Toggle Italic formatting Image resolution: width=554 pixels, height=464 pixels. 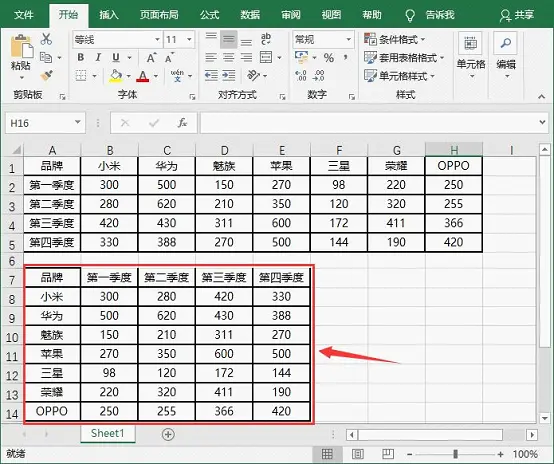coord(98,57)
